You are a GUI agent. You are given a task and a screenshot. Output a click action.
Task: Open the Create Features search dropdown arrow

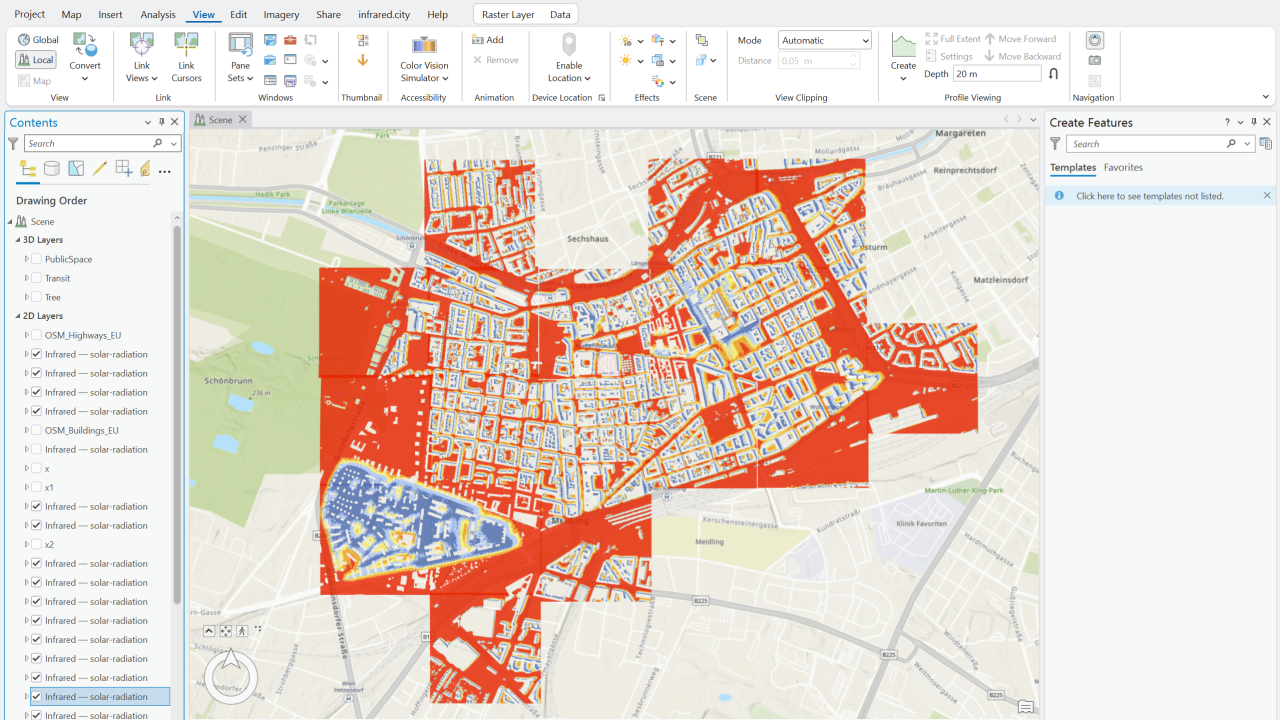(1248, 144)
